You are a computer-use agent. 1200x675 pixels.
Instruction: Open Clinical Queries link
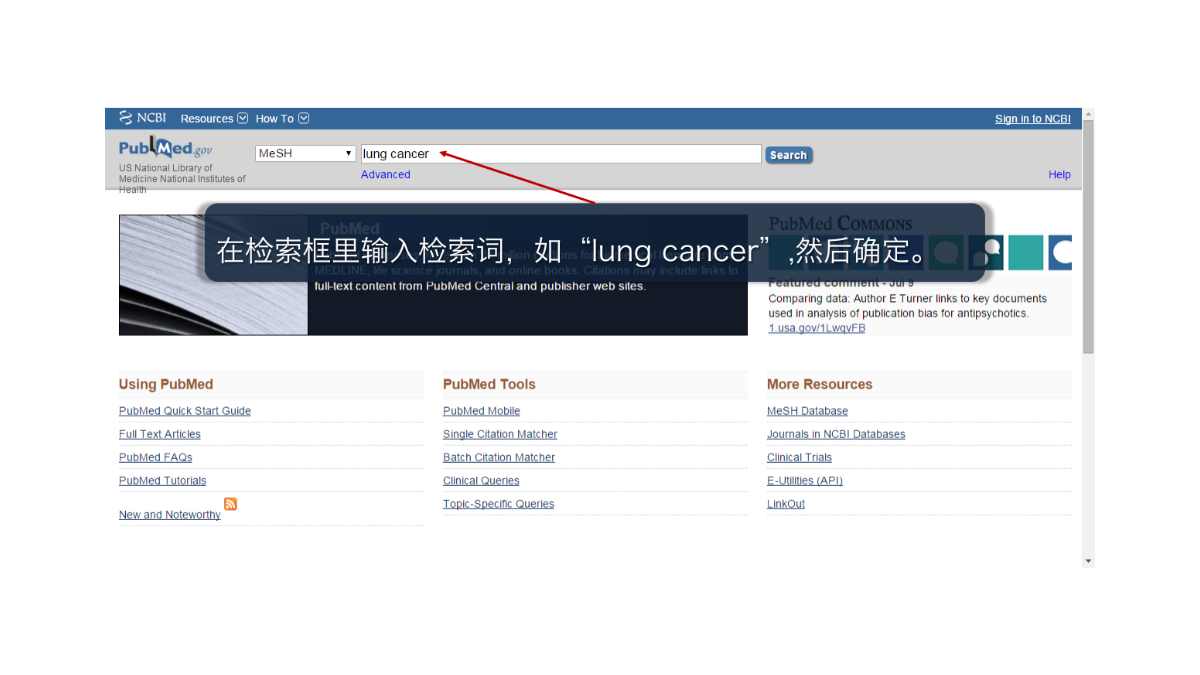[481, 481]
